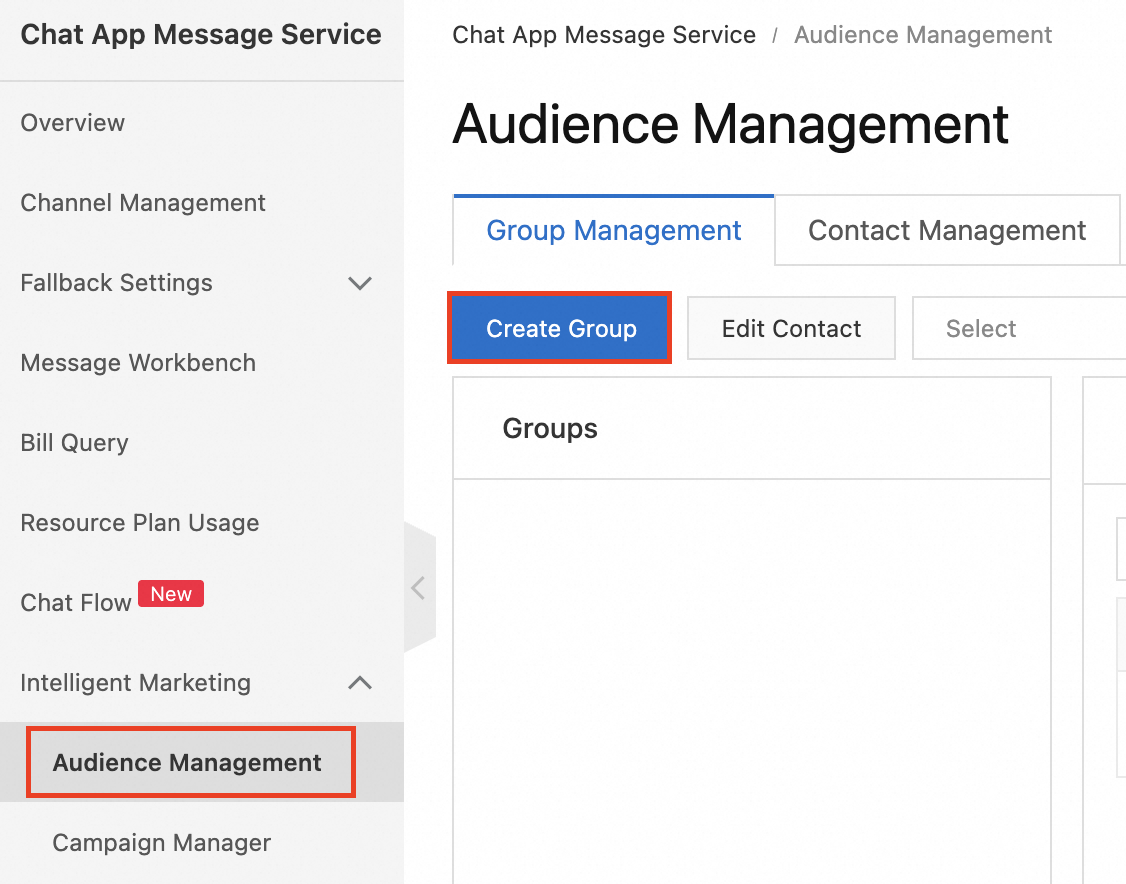The height and width of the screenshot is (884, 1126).
Task: Click the Create Group button
Action: pyautogui.click(x=561, y=328)
